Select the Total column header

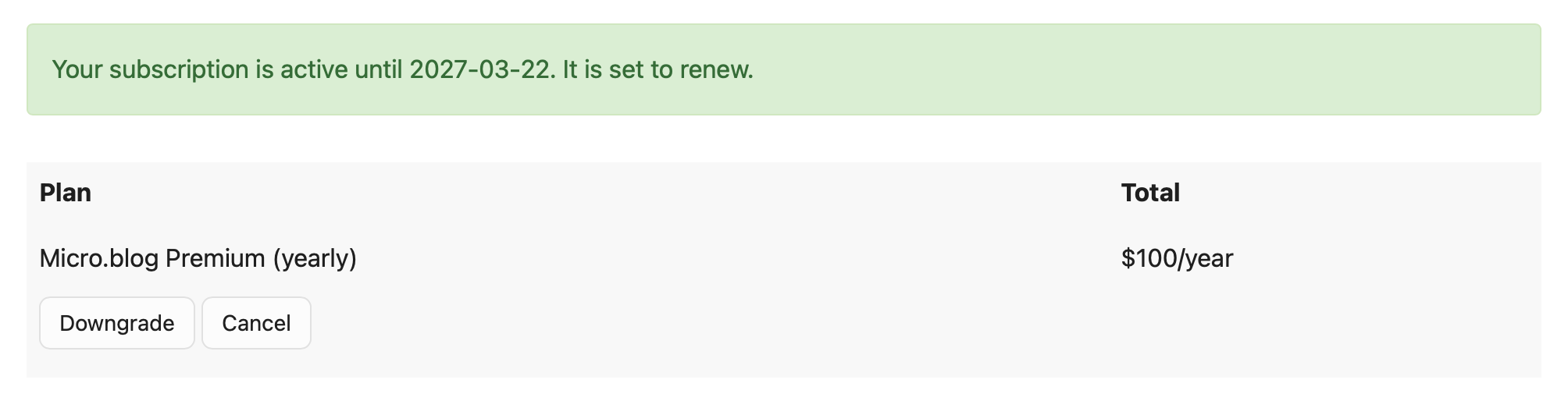pyautogui.click(x=1149, y=193)
